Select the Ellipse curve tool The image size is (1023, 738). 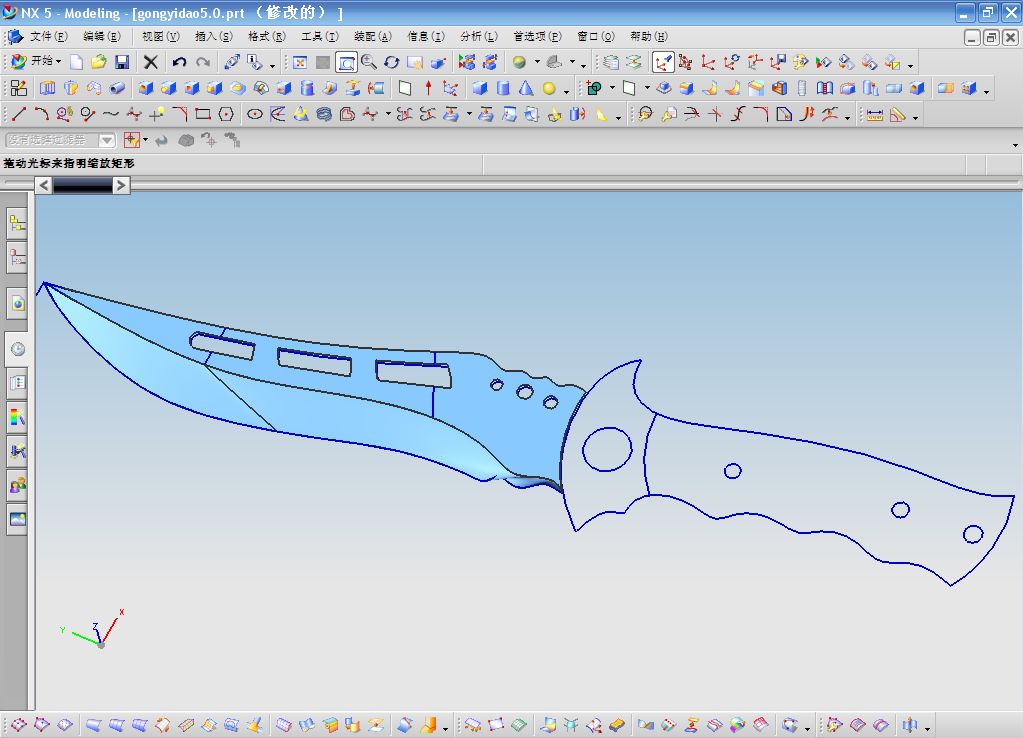pos(254,115)
